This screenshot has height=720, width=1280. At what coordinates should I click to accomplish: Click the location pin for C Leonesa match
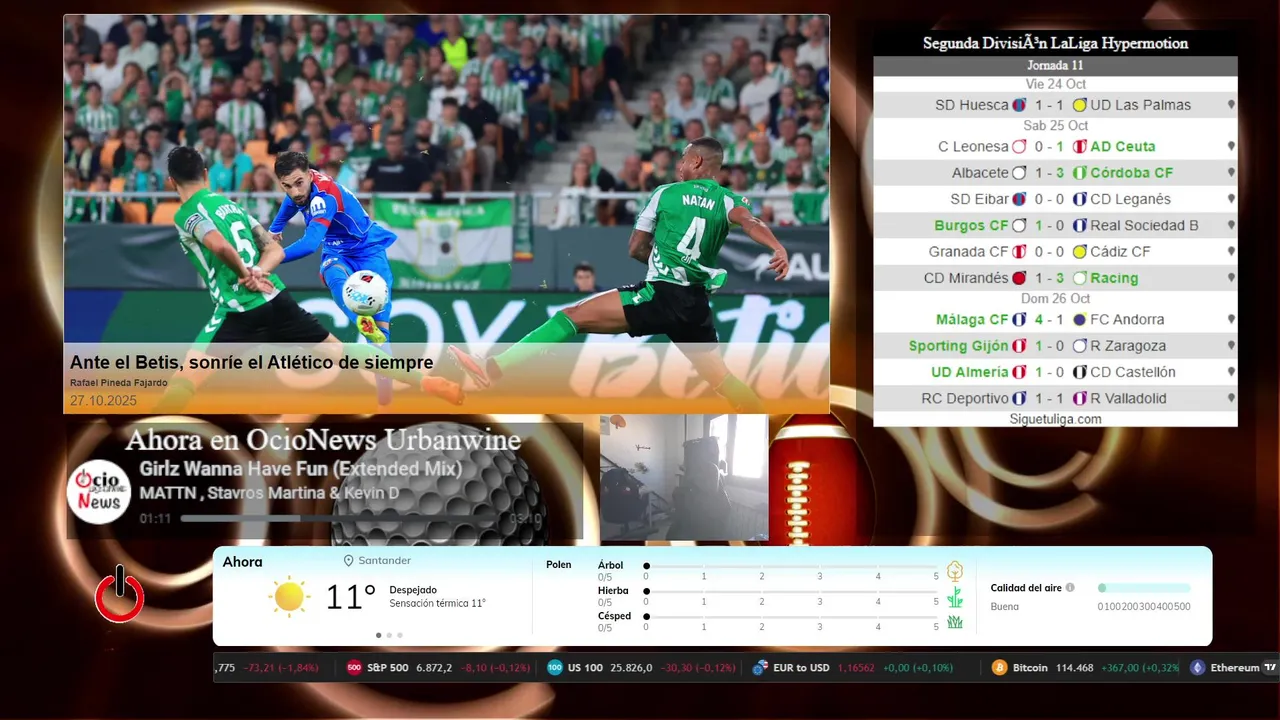pos(1231,146)
